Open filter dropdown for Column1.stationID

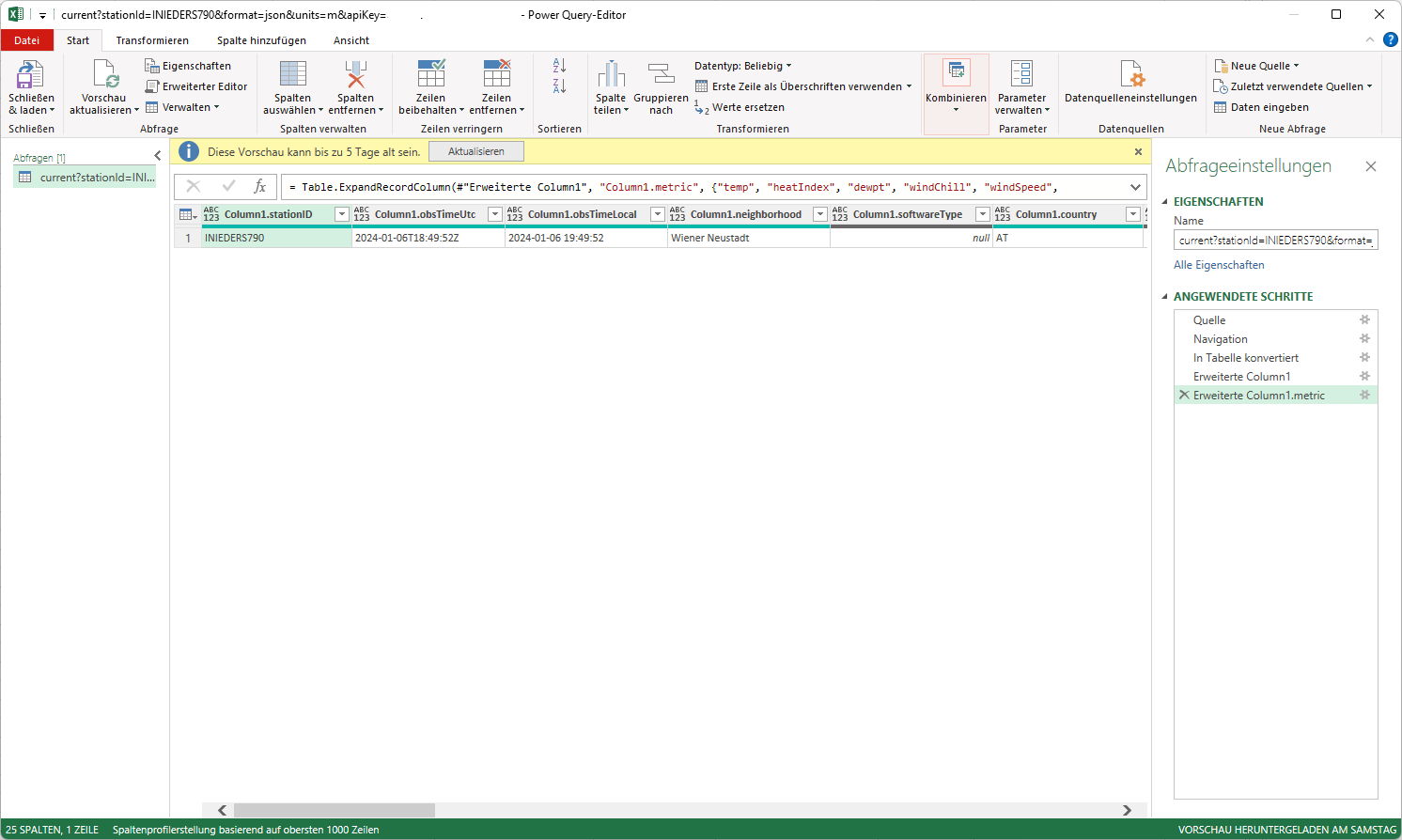(x=342, y=214)
